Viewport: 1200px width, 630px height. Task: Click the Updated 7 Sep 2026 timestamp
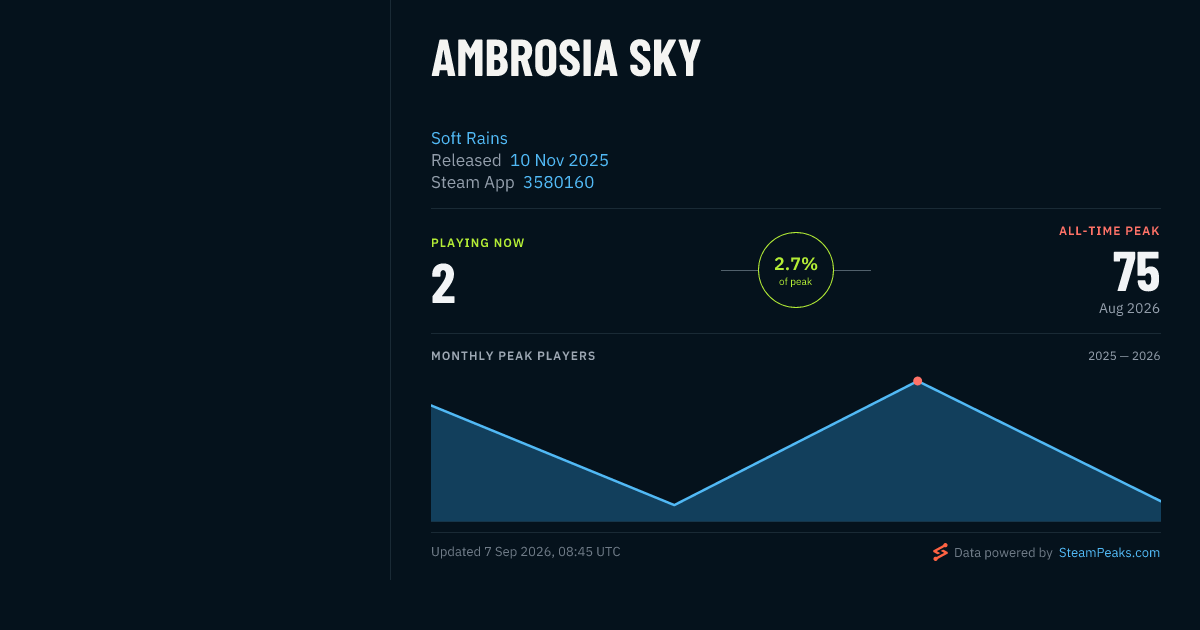(x=526, y=552)
